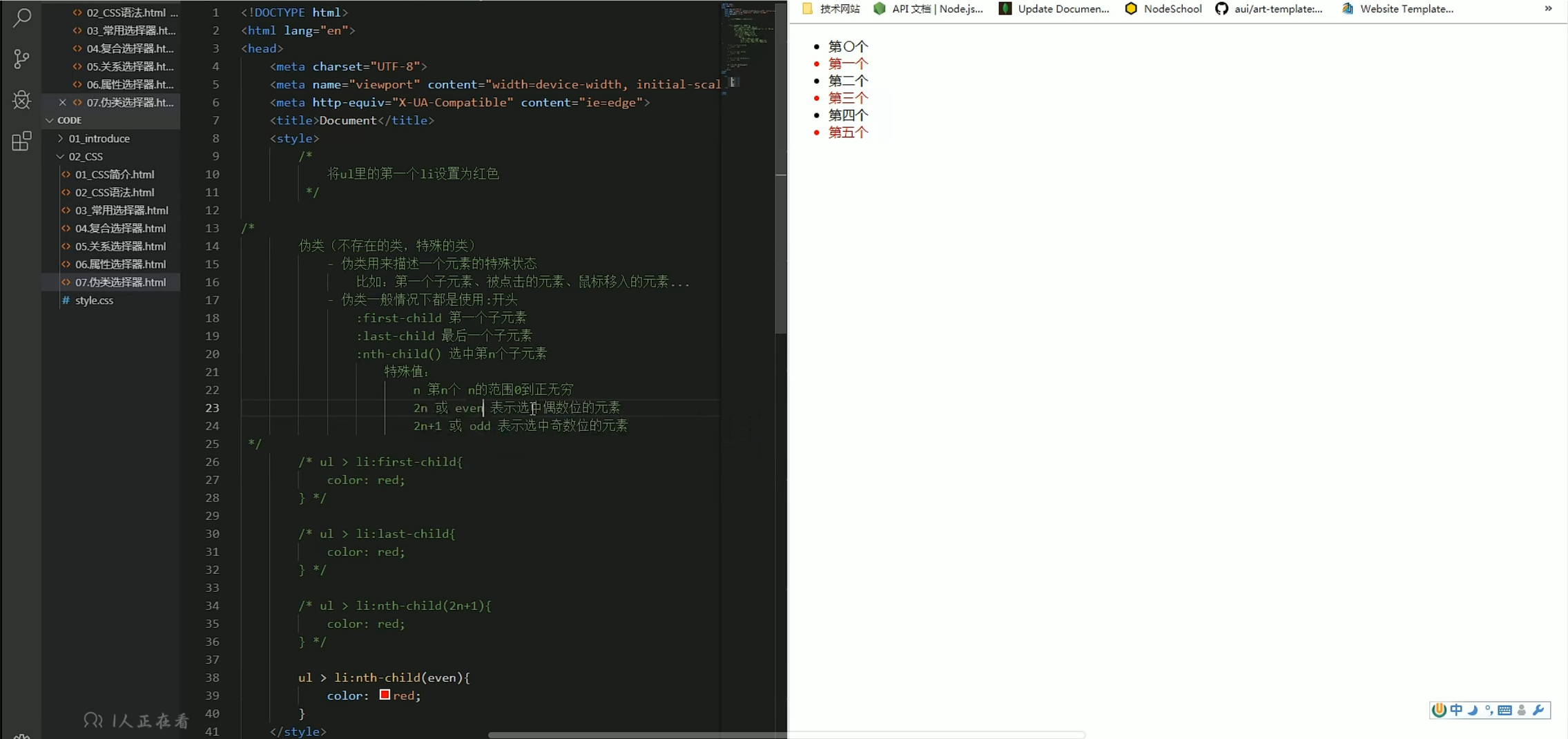Collapse the CODE explorer section
The image size is (1568, 739).
[110, 120]
